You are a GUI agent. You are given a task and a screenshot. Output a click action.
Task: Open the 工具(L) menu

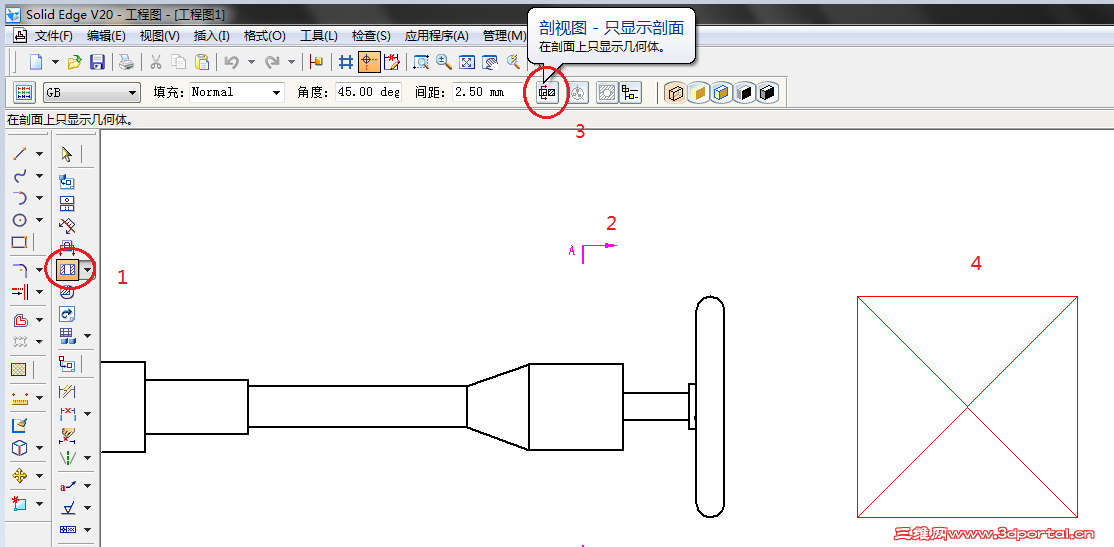(318, 36)
